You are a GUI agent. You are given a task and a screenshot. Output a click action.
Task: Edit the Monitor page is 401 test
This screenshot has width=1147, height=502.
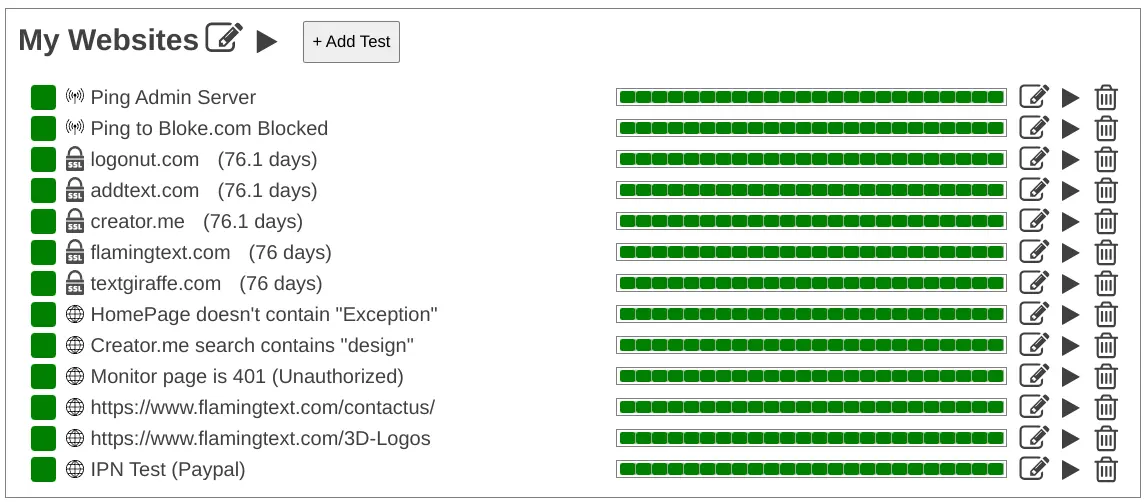(1034, 376)
